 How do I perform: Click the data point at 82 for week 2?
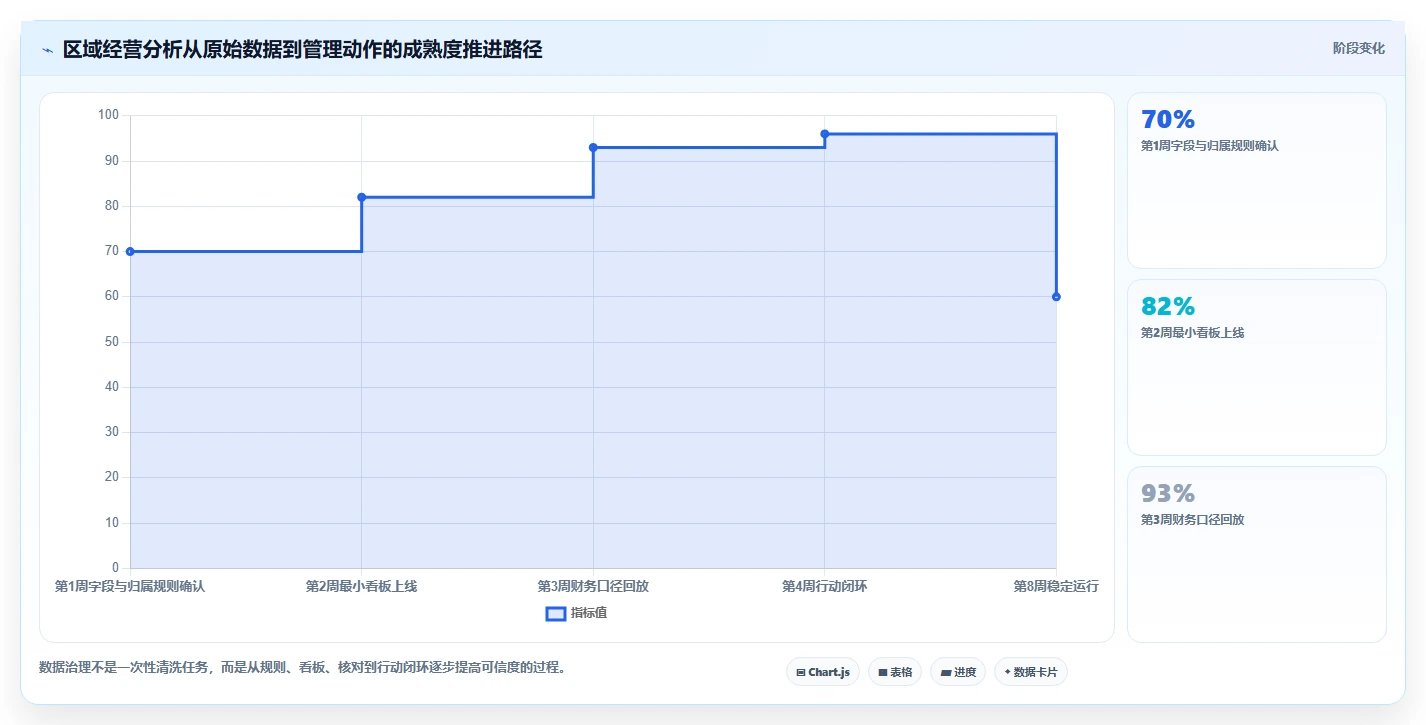(362, 197)
